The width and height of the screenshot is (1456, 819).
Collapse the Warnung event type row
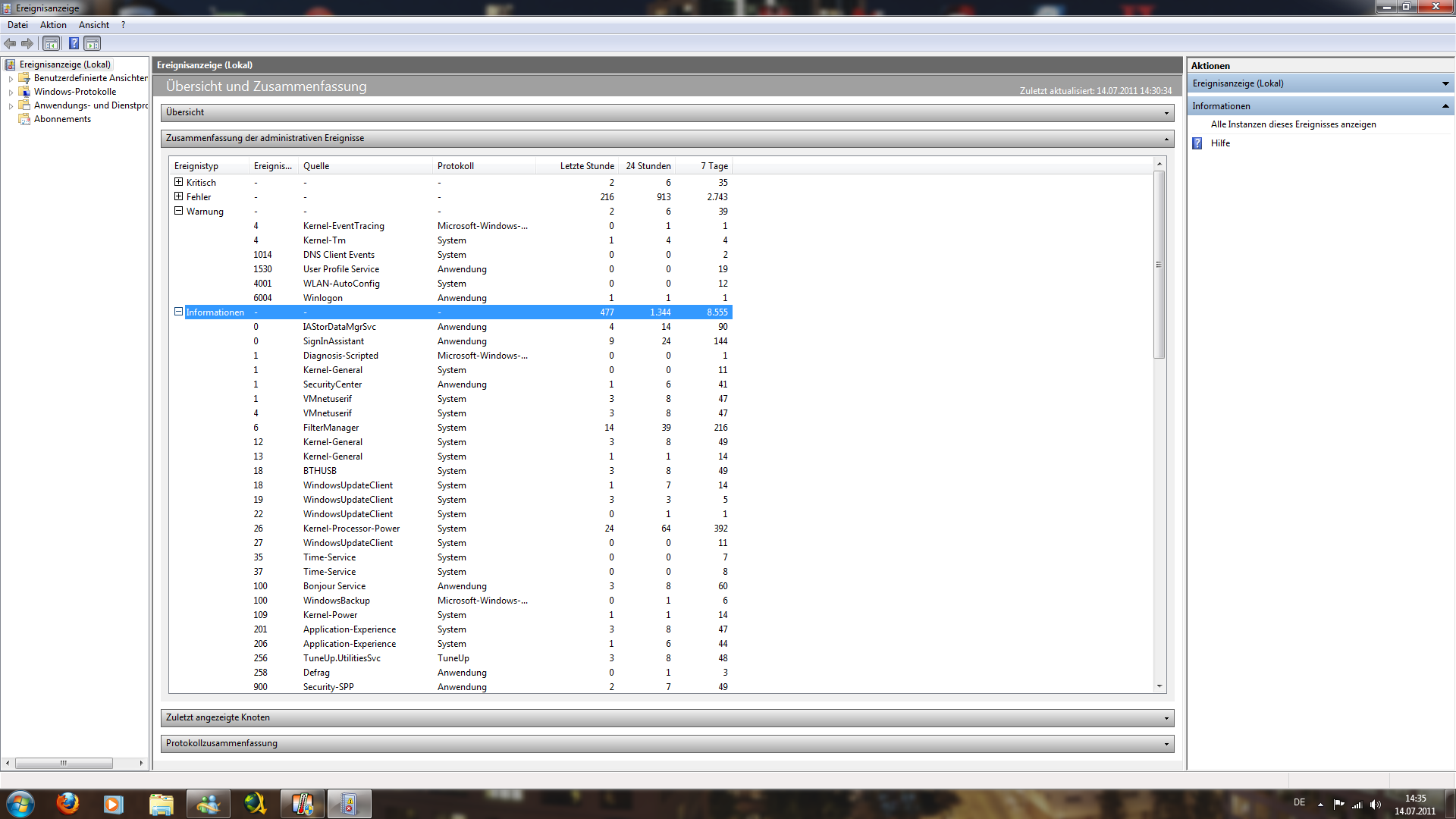[x=178, y=211]
